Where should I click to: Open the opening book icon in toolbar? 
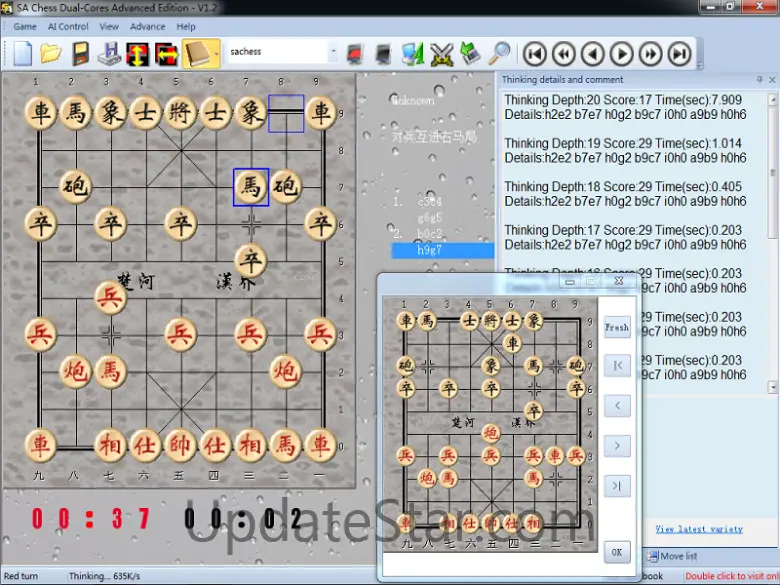[x=199, y=53]
